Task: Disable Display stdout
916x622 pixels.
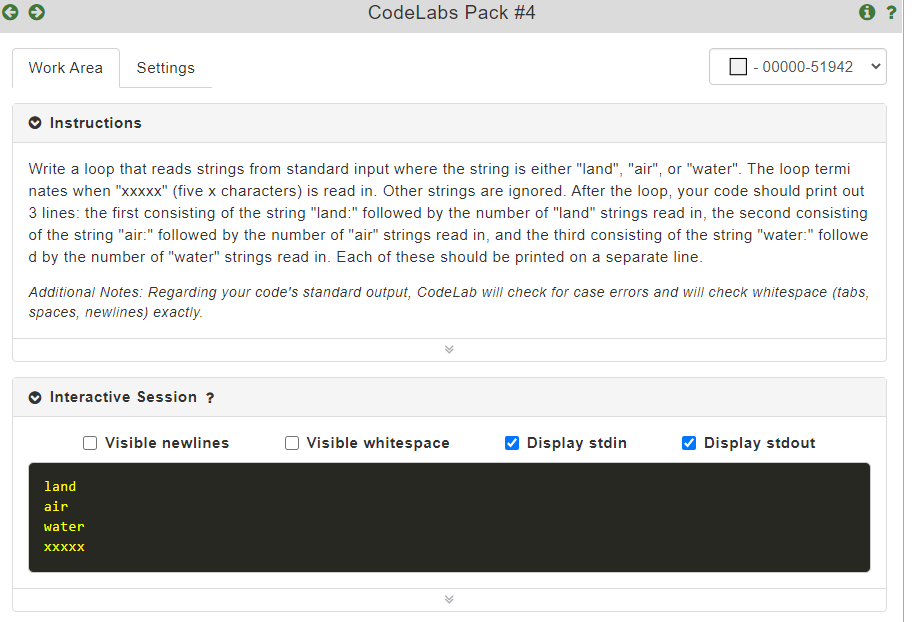Action: pyautogui.click(x=689, y=443)
